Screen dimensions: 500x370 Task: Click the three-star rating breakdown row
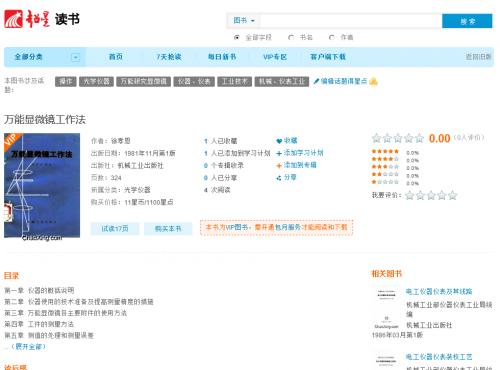(x=395, y=168)
